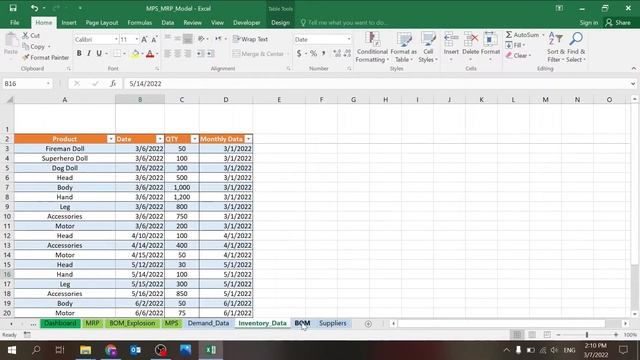Click the Undo arrow icon
The width and height of the screenshot is (640, 360).
(x=34, y=8)
